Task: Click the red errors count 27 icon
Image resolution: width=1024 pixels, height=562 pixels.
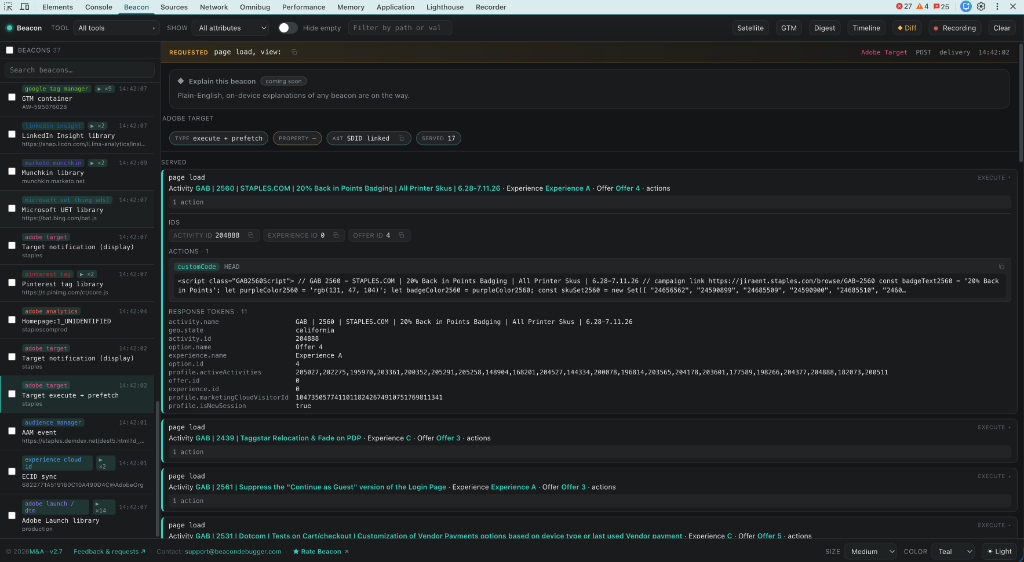Action: tap(904, 7)
